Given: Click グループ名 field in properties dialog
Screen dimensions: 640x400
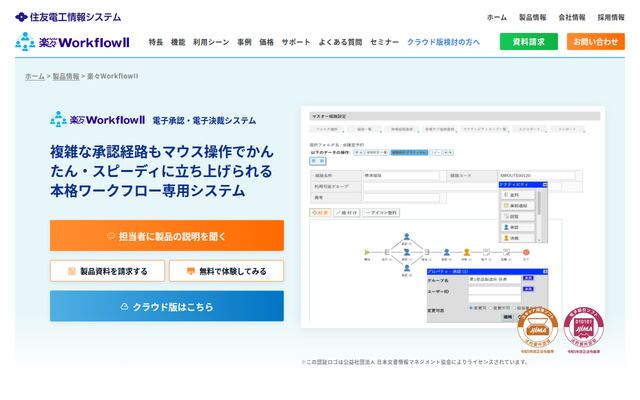Looking at the screenshot, I should [x=494, y=280].
